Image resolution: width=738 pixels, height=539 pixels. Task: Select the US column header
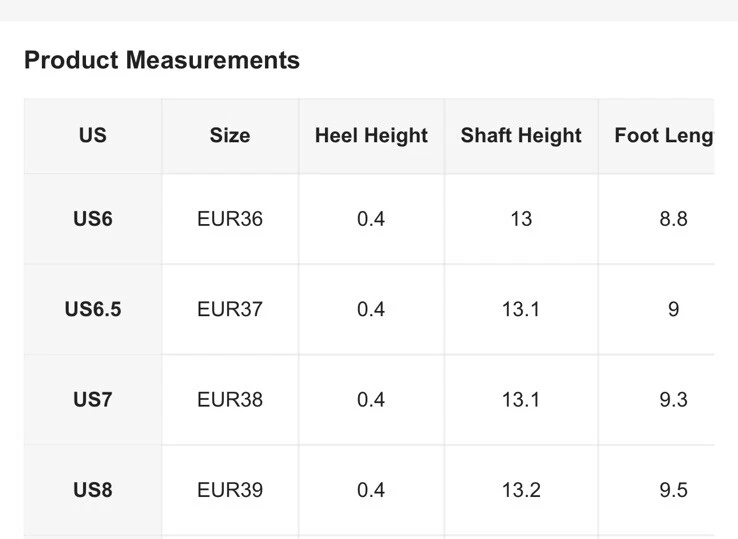93,136
